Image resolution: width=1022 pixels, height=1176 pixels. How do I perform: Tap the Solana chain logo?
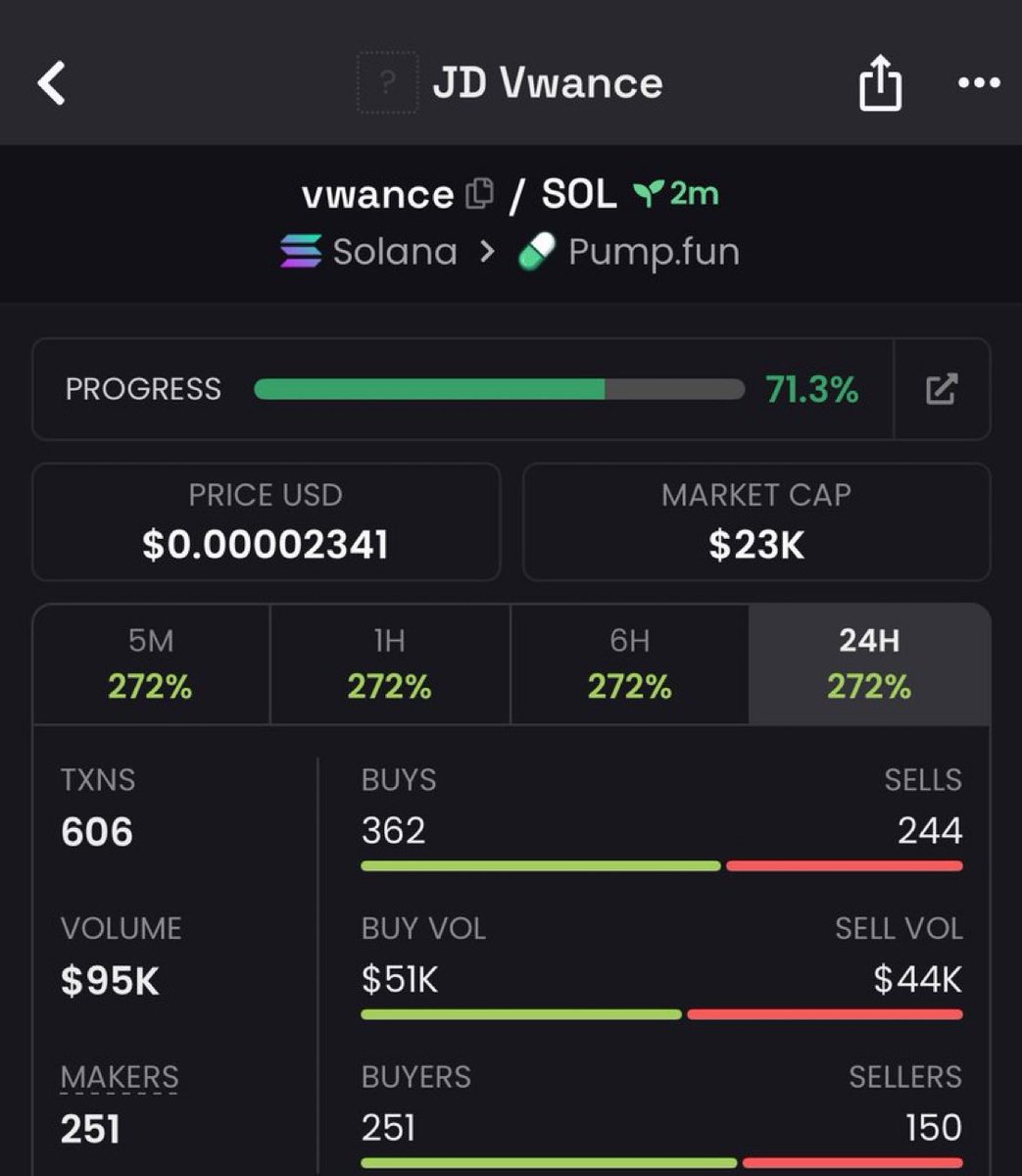(301, 252)
